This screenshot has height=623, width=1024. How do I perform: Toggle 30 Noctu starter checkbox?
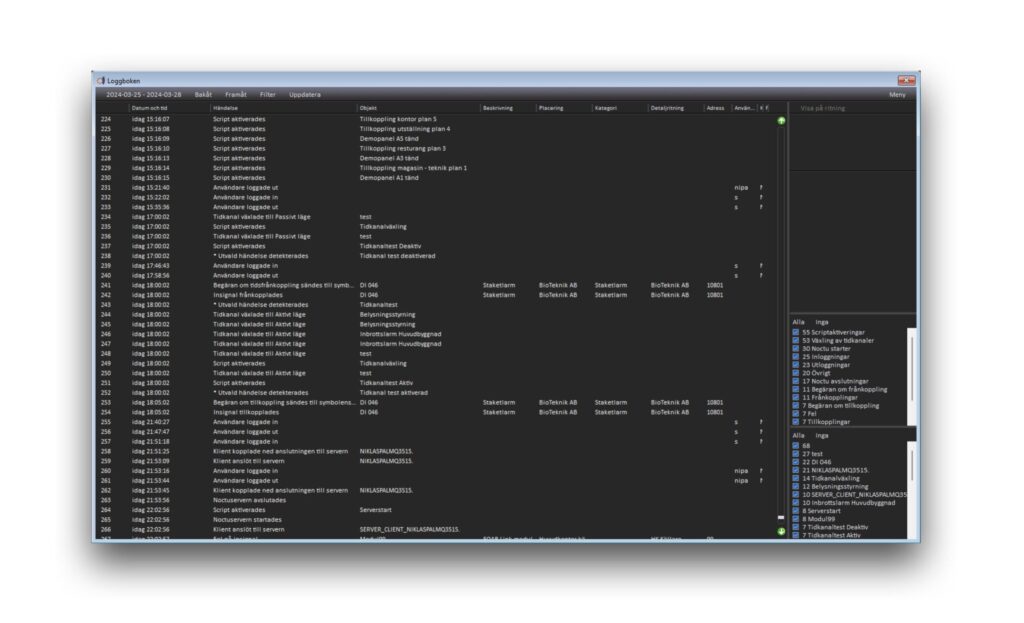[x=795, y=349]
